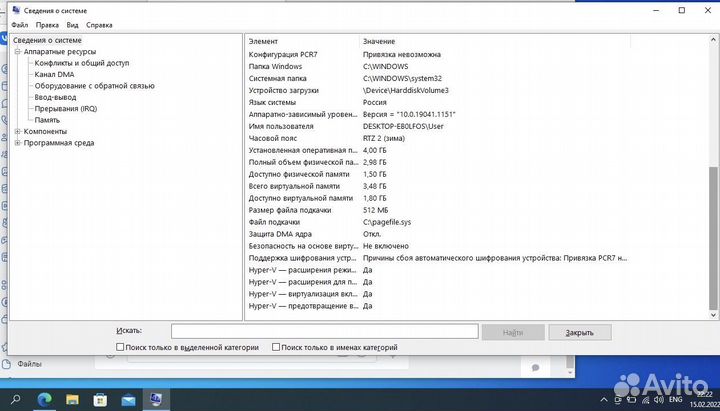Open Microsoft Edge from the taskbar
The height and width of the screenshot is (411, 720).
pos(45,399)
